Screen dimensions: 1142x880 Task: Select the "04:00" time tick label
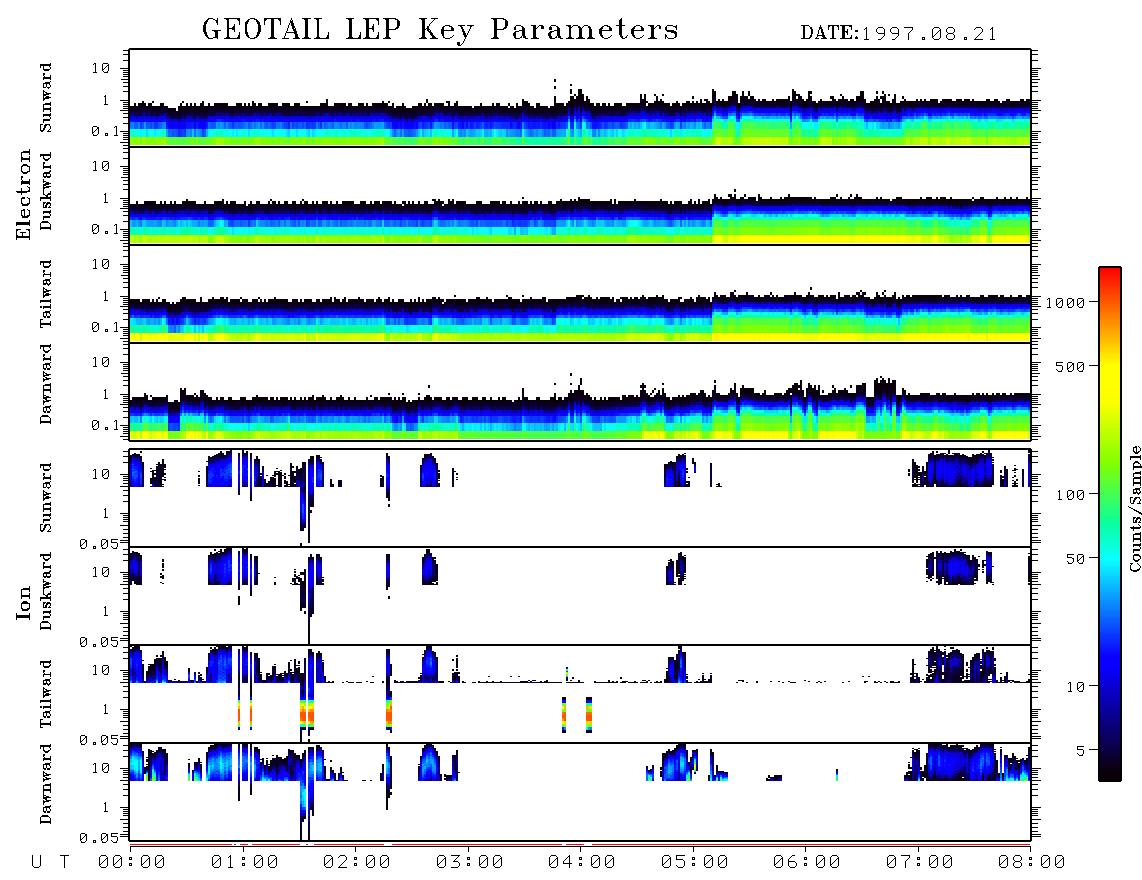point(582,863)
